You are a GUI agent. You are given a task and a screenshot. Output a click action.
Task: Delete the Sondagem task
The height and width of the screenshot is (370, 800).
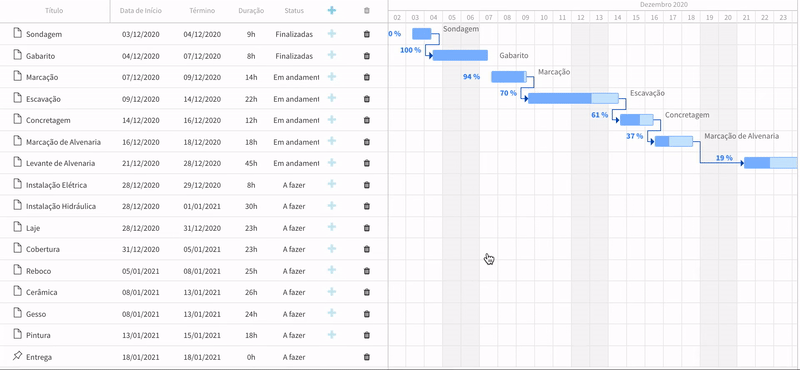coord(366,34)
